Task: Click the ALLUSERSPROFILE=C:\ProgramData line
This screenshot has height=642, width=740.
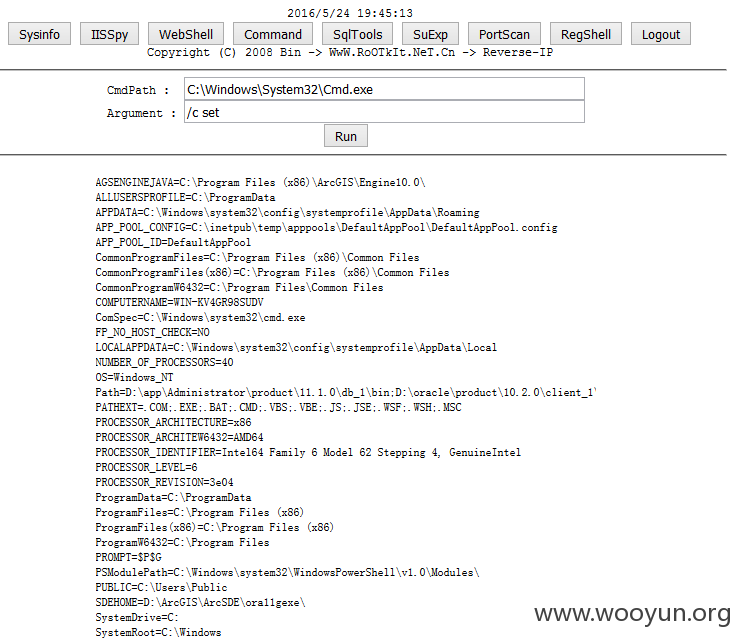Action: click(185, 197)
